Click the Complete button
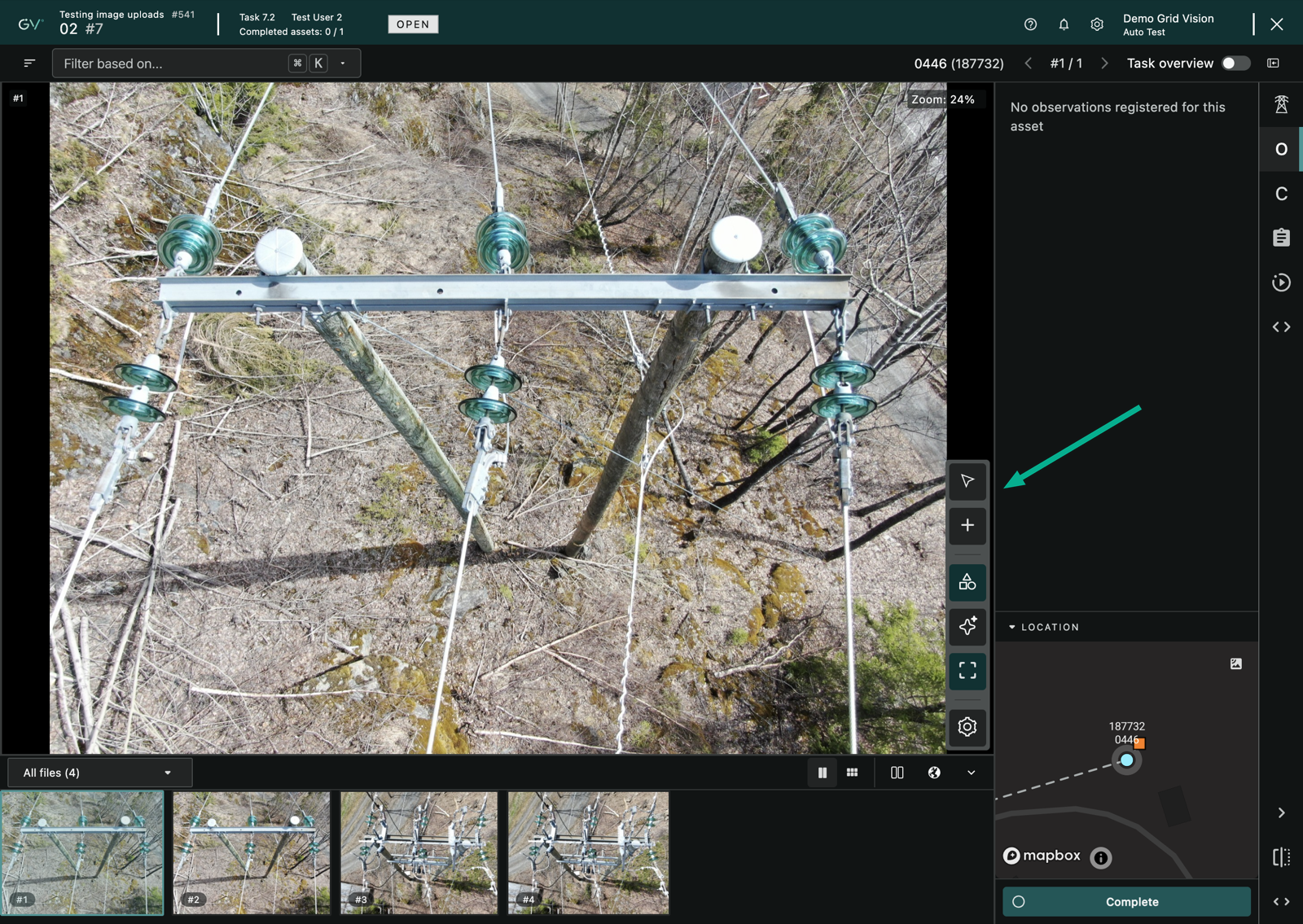Screen dimensions: 1303x924 [1126, 901]
